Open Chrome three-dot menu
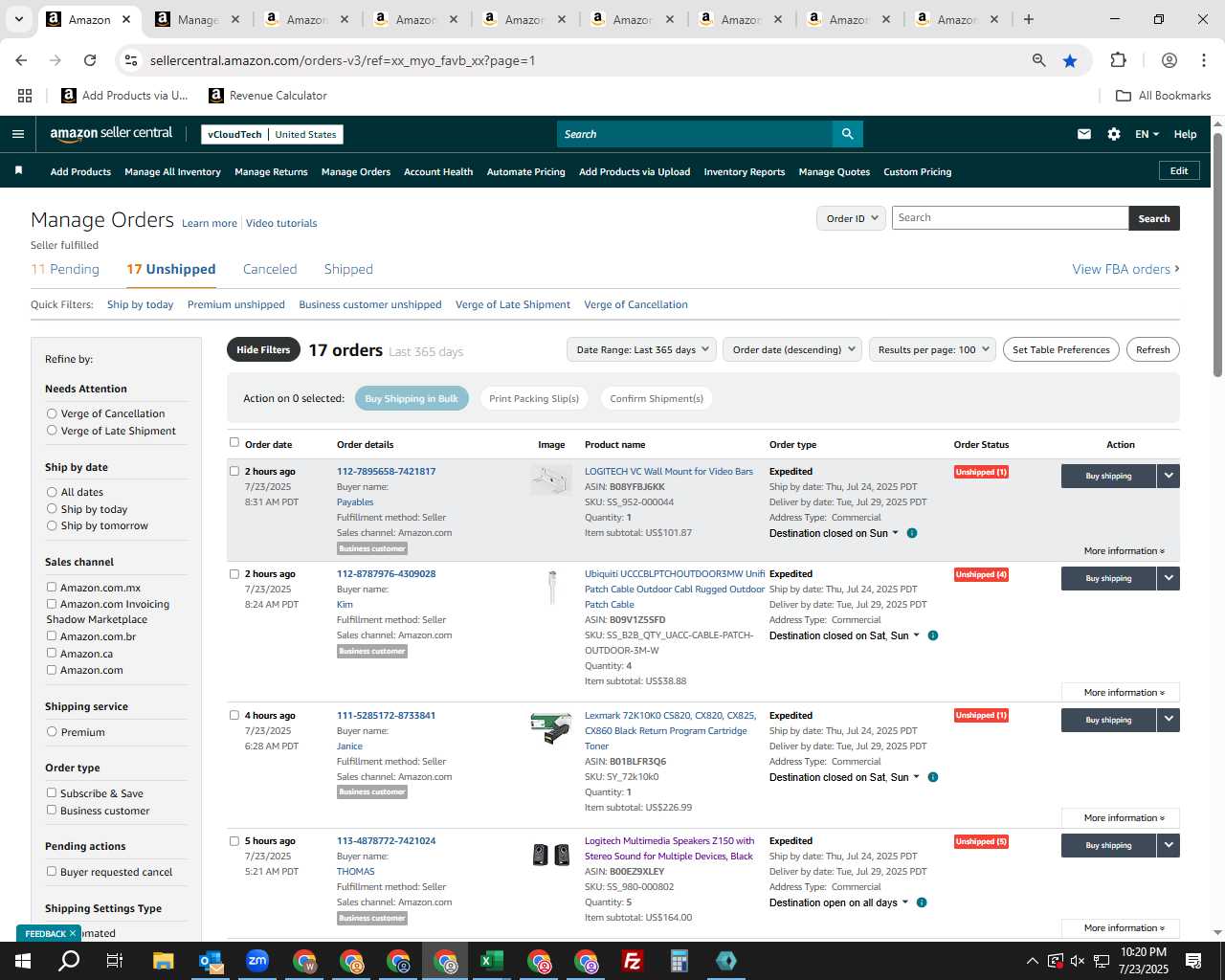This screenshot has height=980, width=1225. coord(1204,60)
